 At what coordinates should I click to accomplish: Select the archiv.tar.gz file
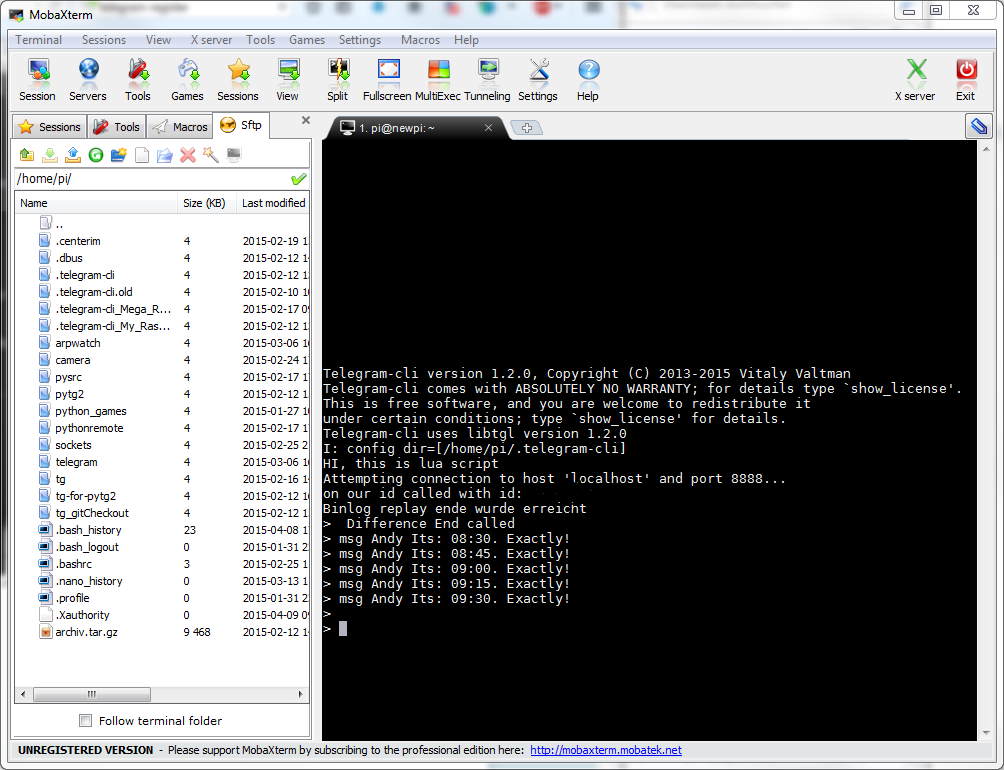coord(86,632)
